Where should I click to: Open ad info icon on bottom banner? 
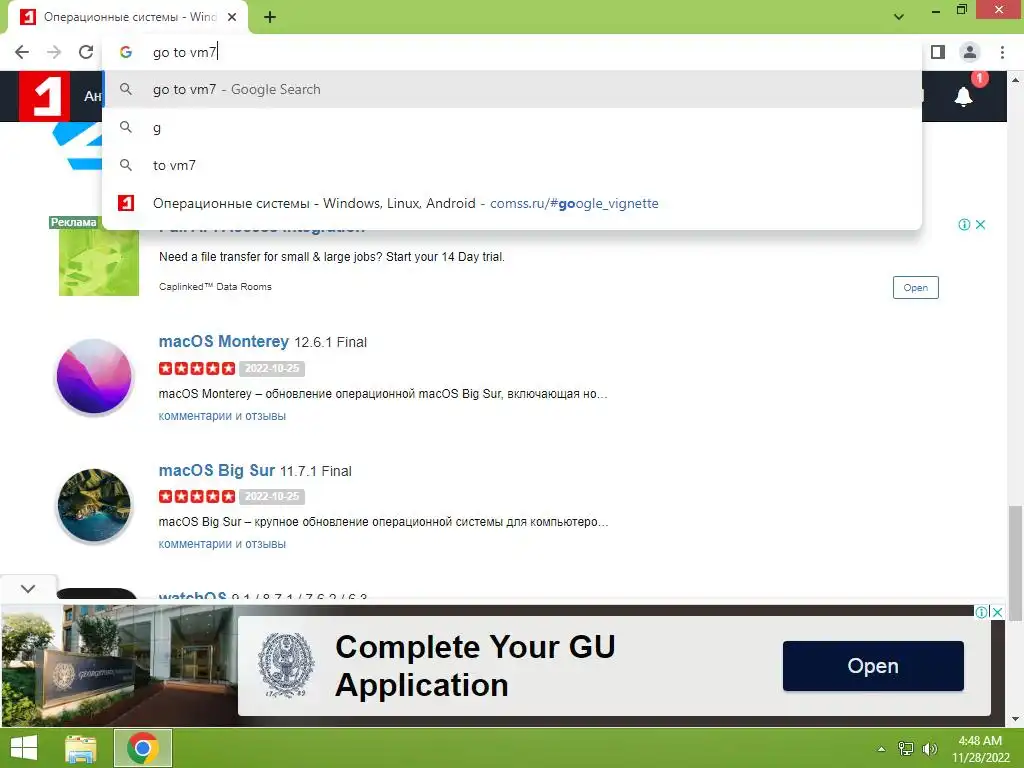[x=981, y=612]
